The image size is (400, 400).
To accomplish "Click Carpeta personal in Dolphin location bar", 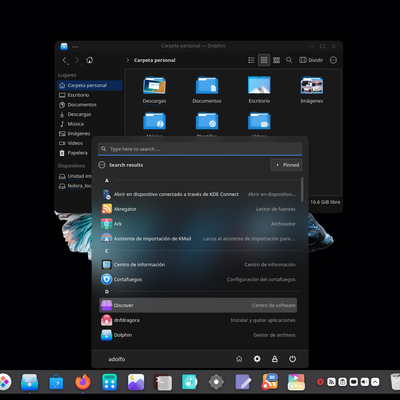I will [155, 60].
